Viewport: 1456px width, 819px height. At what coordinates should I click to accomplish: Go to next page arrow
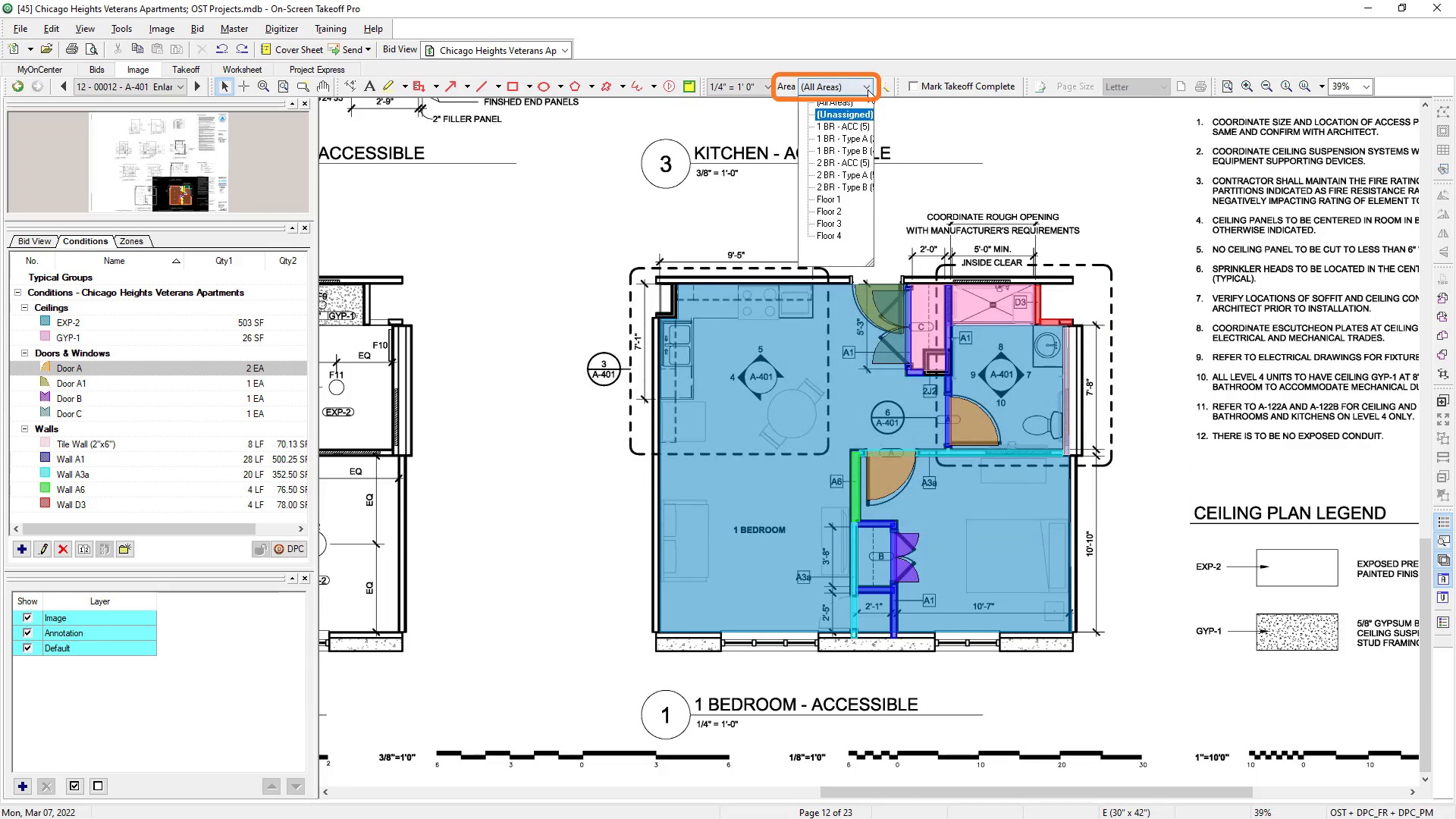pos(197,86)
